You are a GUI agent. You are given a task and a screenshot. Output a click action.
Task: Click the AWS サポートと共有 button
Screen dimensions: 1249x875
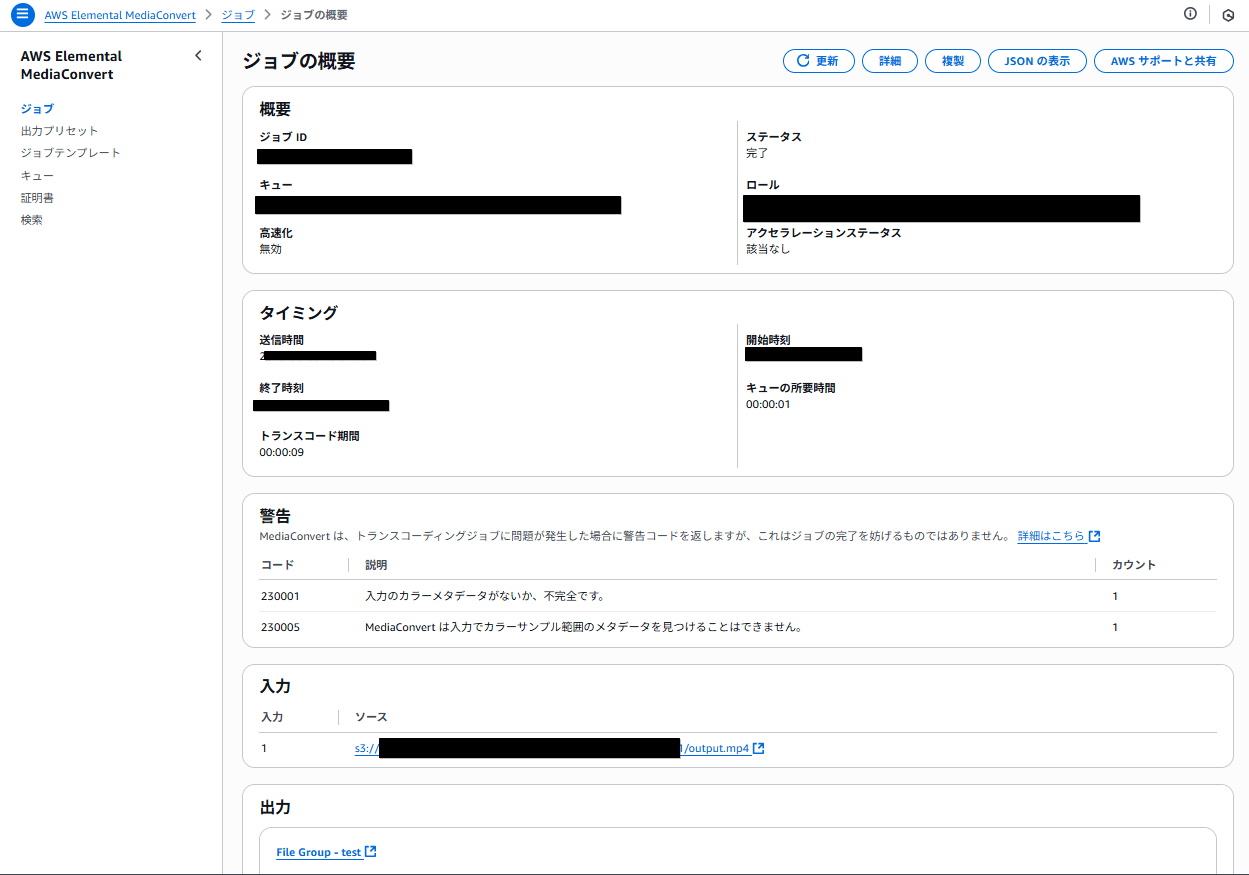(x=1164, y=61)
